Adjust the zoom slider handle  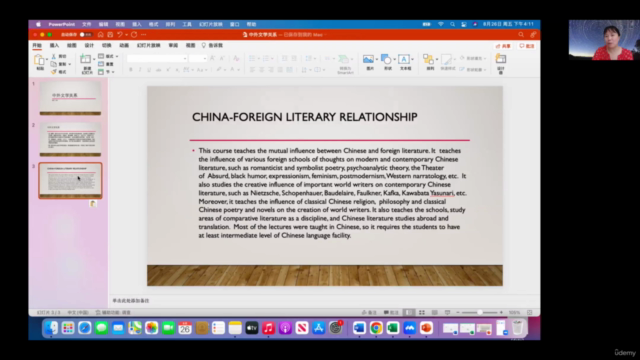(480, 312)
